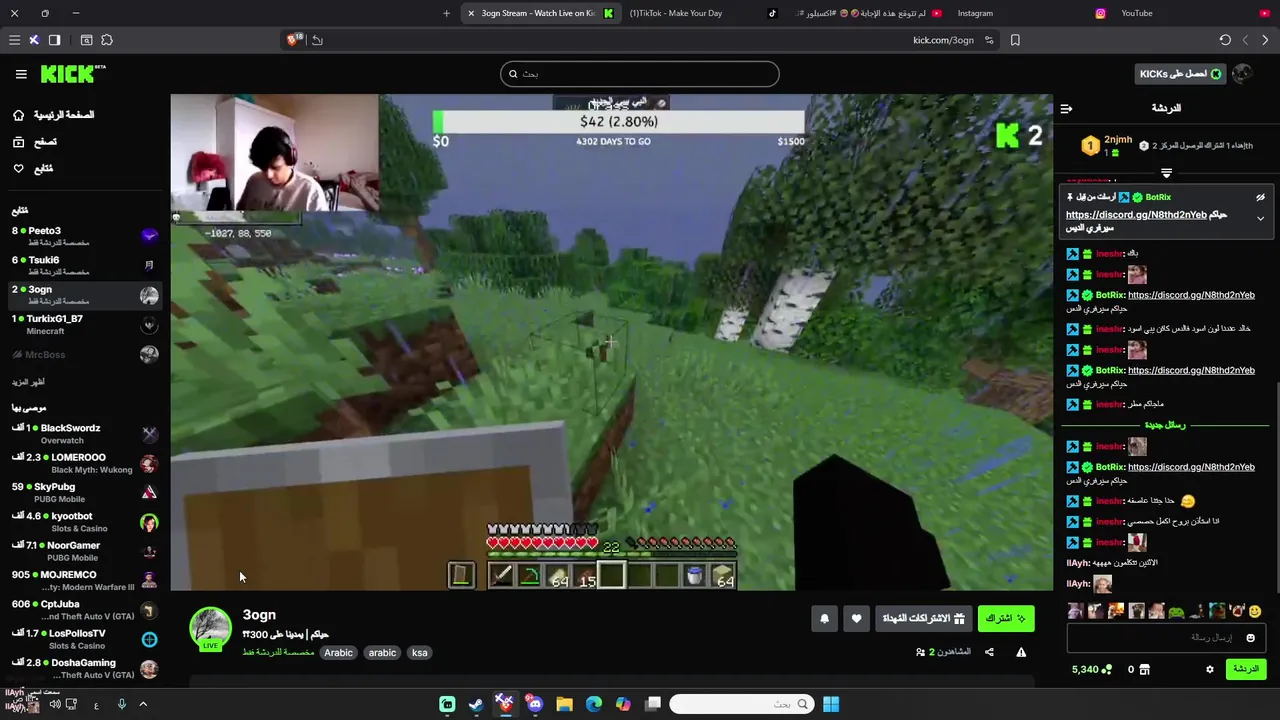Hide the pinned BotRix message
1280x720 pixels.
click(1260, 198)
